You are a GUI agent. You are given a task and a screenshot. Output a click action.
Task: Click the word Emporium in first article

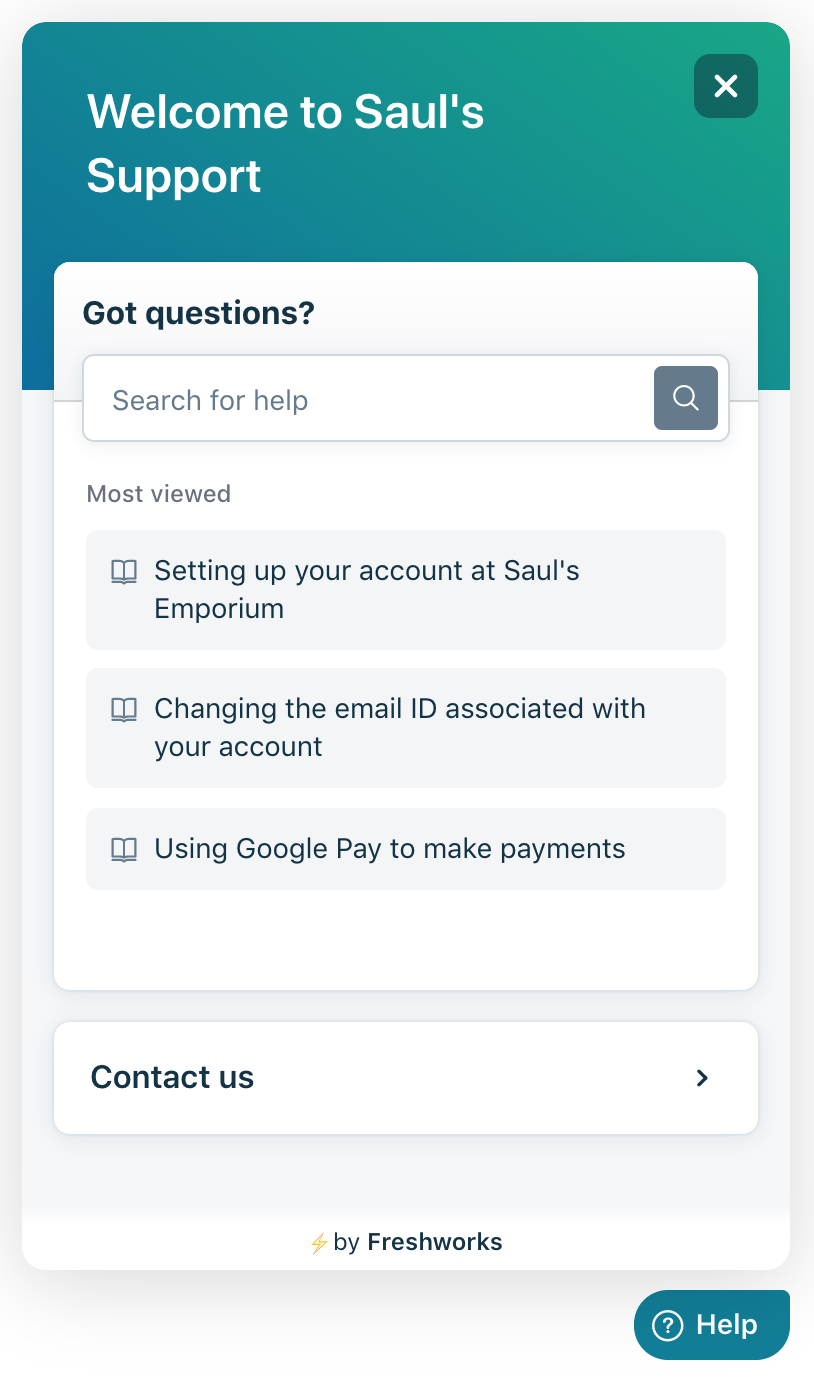tap(219, 609)
